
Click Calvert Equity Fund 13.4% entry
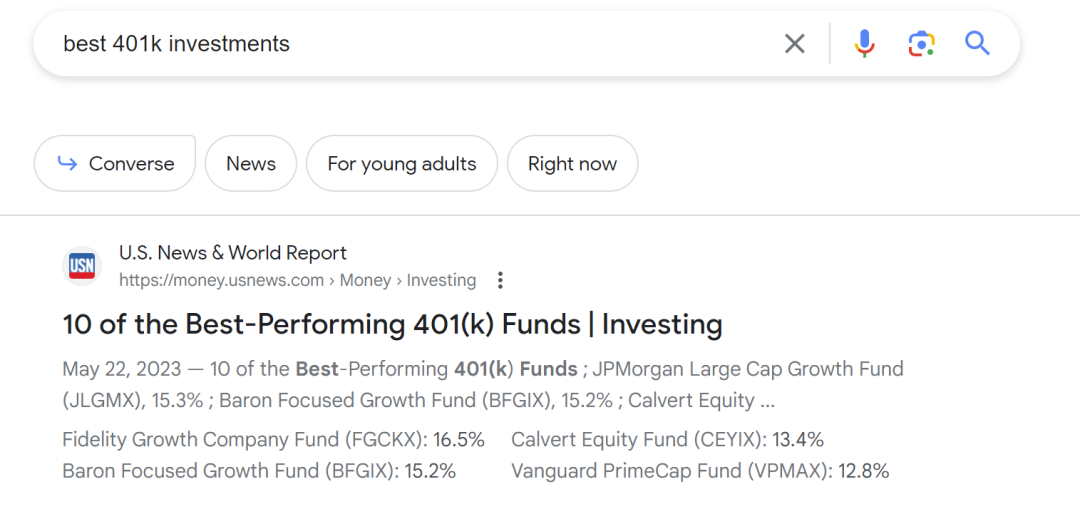pyautogui.click(x=667, y=440)
